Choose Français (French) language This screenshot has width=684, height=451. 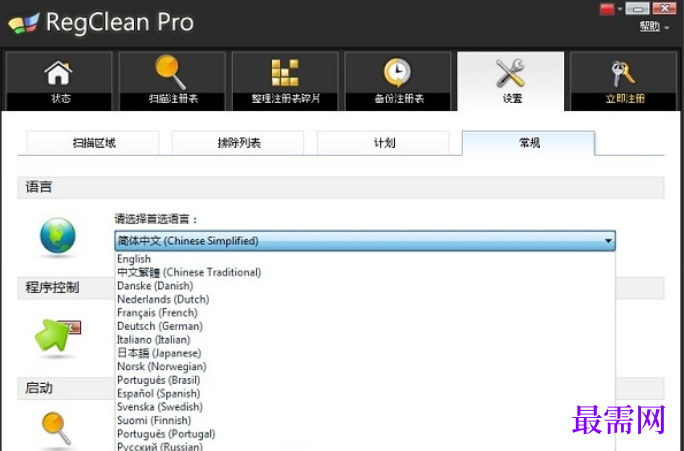coord(365,313)
